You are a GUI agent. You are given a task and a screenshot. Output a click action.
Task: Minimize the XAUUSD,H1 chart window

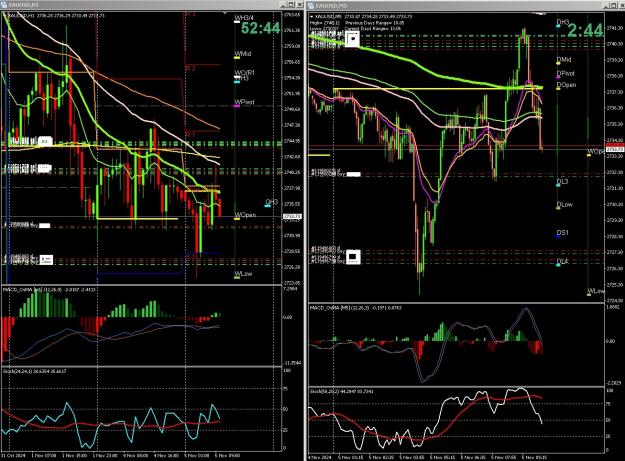click(283, 5)
